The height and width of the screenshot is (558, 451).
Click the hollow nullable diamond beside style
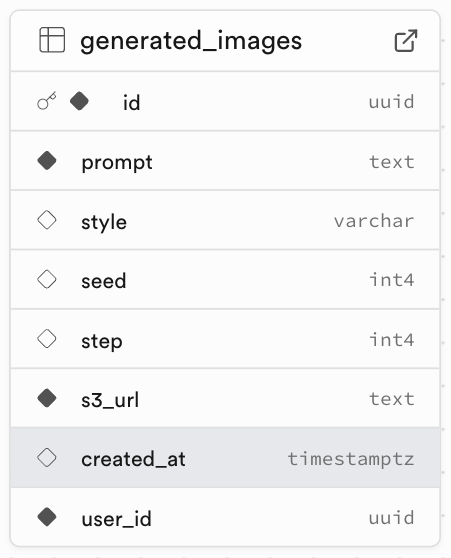pyautogui.click(x=47, y=220)
